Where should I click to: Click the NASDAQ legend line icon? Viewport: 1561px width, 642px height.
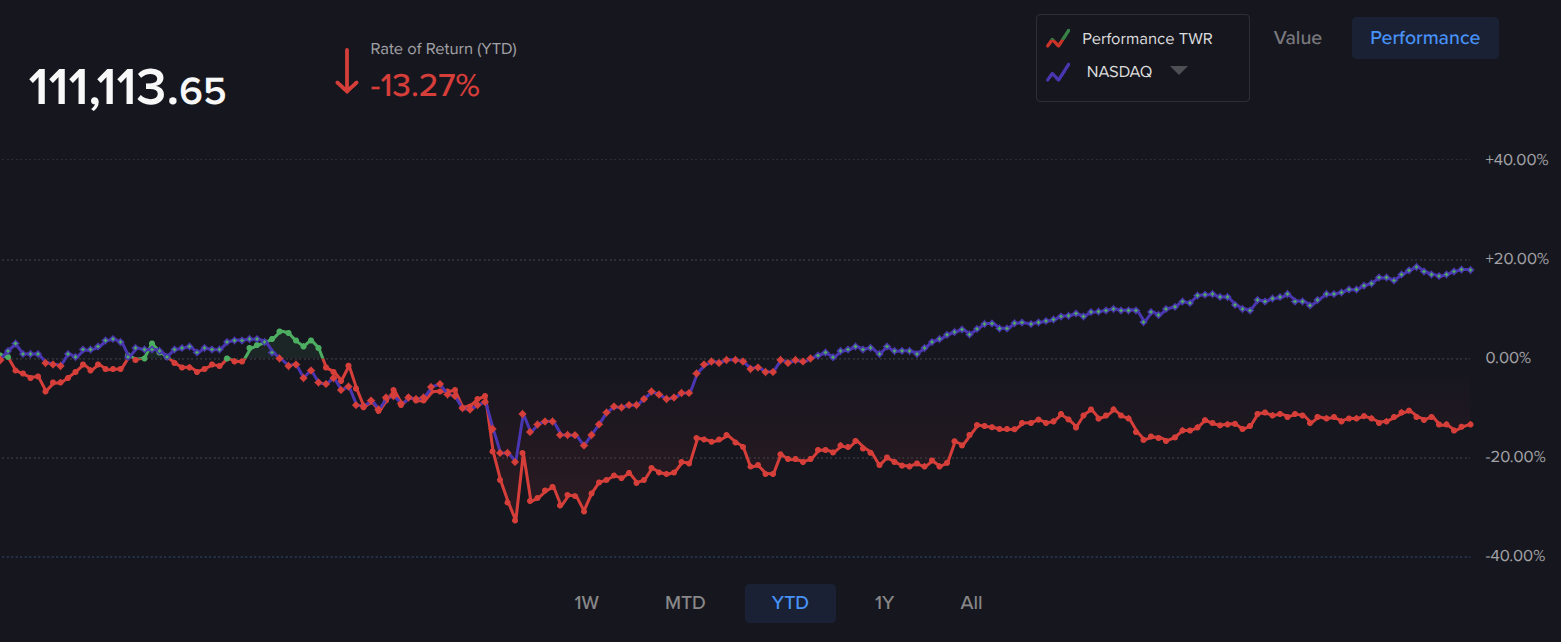(x=1058, y=72)
